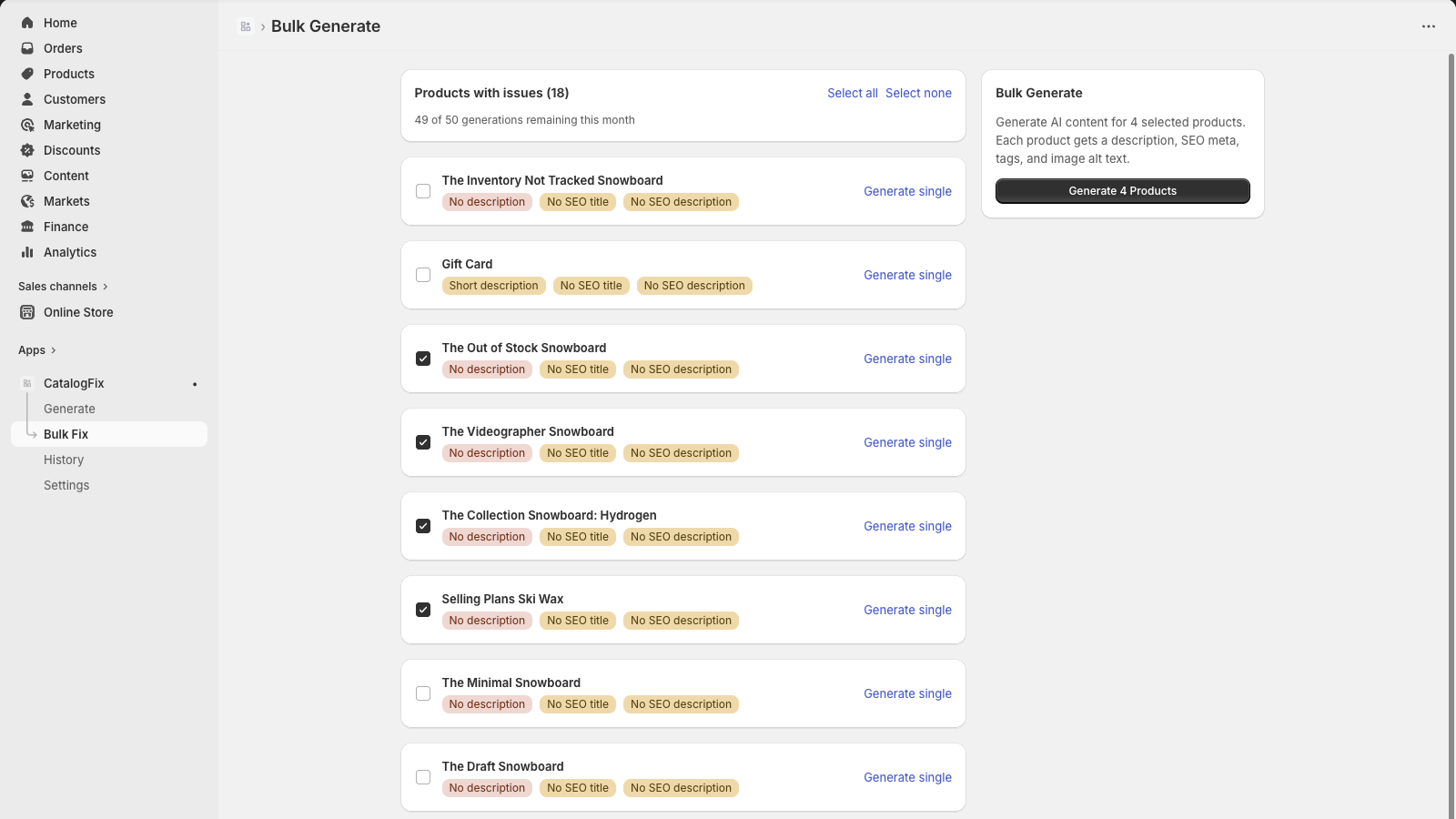Open the Home page from the sidebar icon
This screenshot has width=1456, height=819.
coord(26,22)
